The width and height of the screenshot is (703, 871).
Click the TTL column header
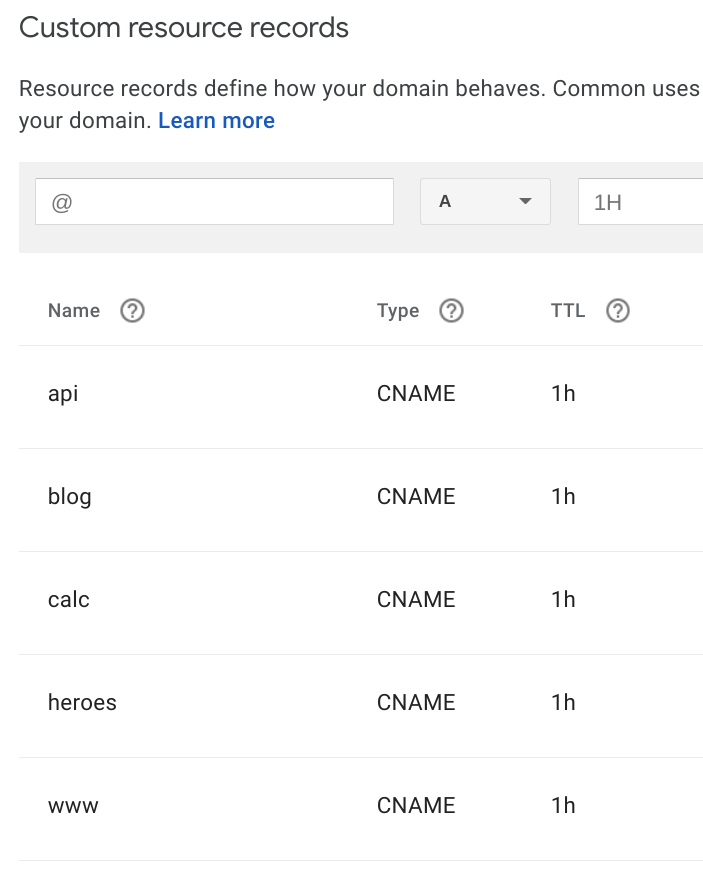tap(567, 310)
